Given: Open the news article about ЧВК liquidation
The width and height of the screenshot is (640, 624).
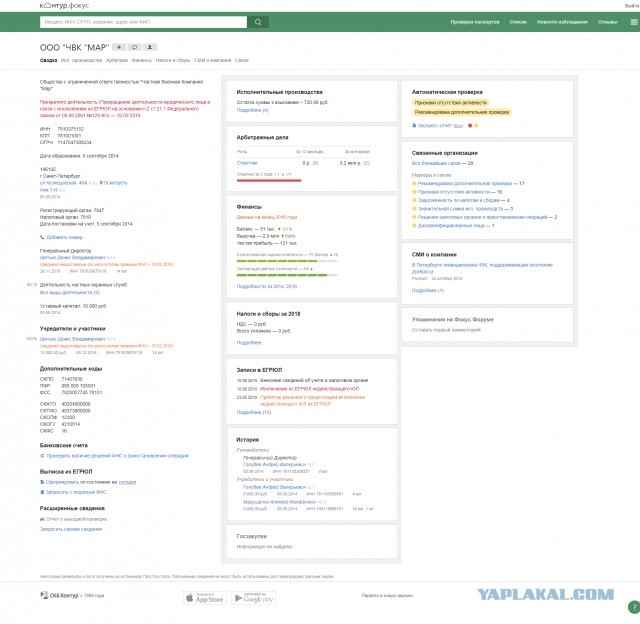Looking at the screenshot, I should (482, 268).
